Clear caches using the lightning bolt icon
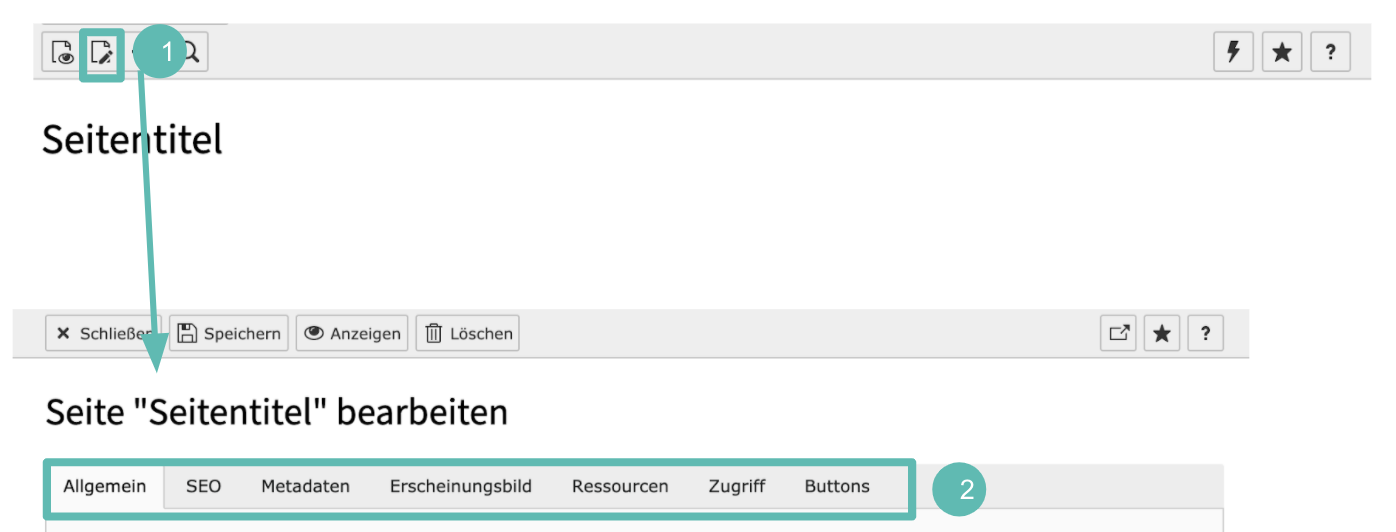This screenshot has height=532, width=1396. click(1234, 53)
